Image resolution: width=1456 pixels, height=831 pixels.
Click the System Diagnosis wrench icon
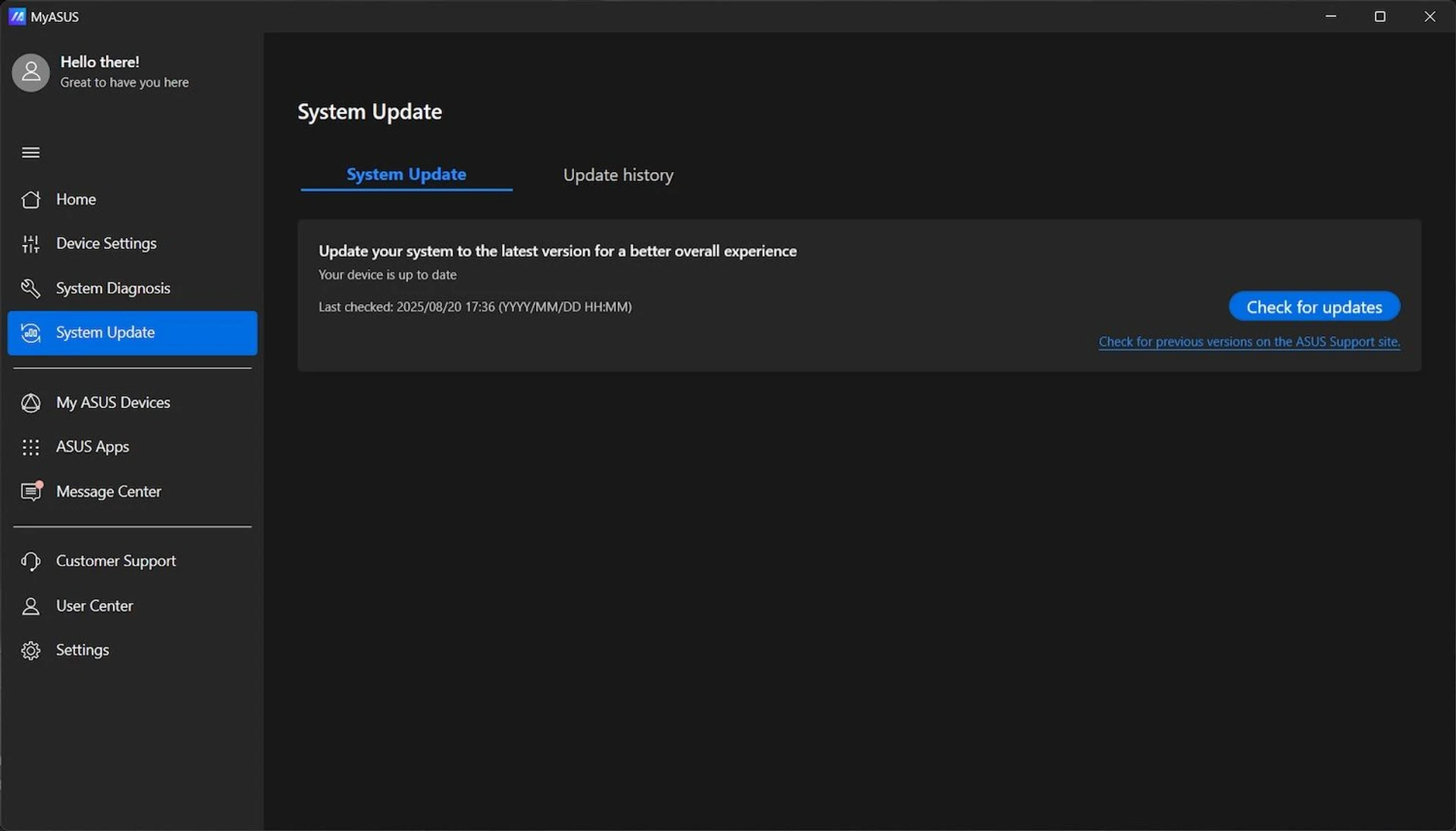pos(31,288)
